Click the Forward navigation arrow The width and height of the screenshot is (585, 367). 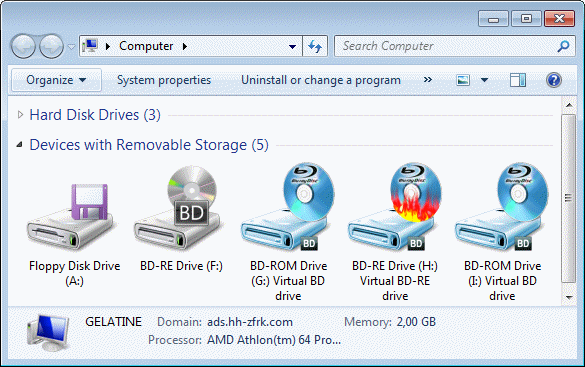(51, 46)
